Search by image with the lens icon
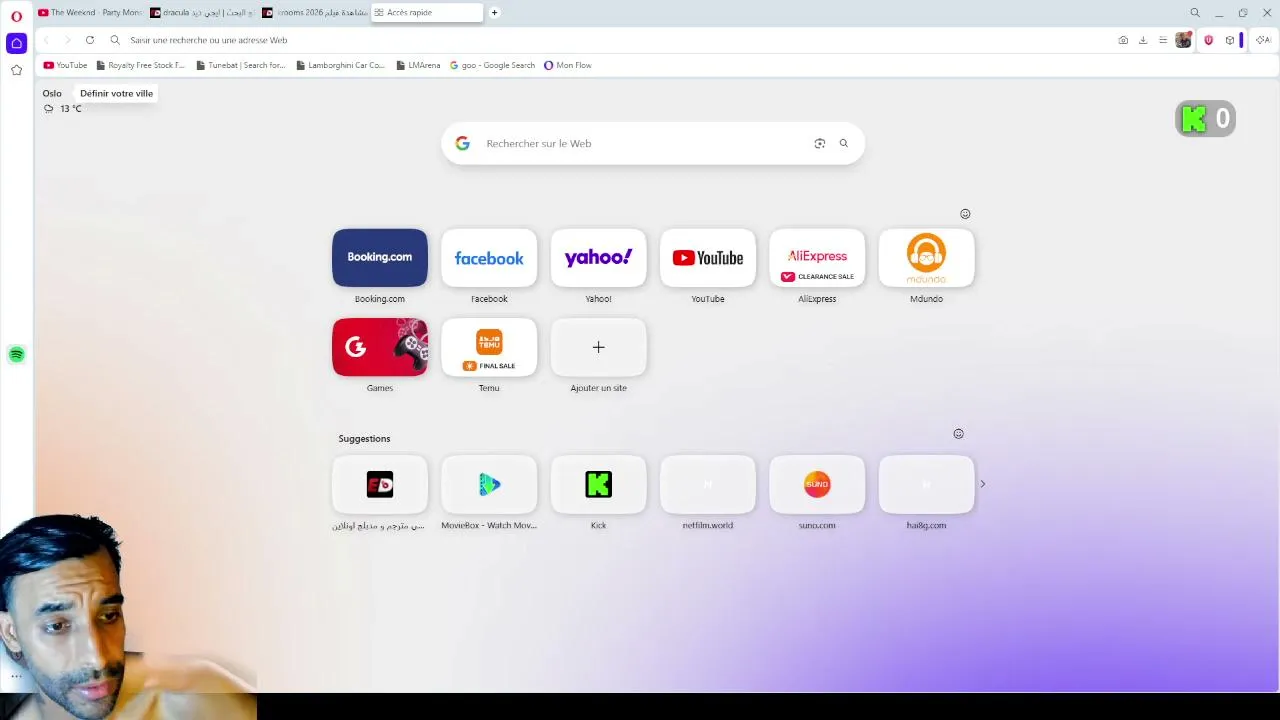This screenshot has height=720, width=1280. 820,143
